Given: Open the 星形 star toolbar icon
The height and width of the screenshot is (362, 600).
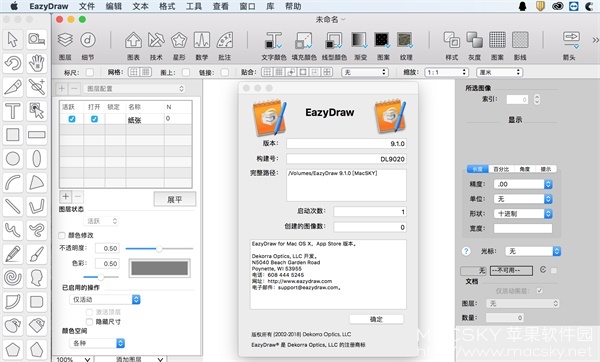Looking at the screenshot, I should (x=179, y=46).
